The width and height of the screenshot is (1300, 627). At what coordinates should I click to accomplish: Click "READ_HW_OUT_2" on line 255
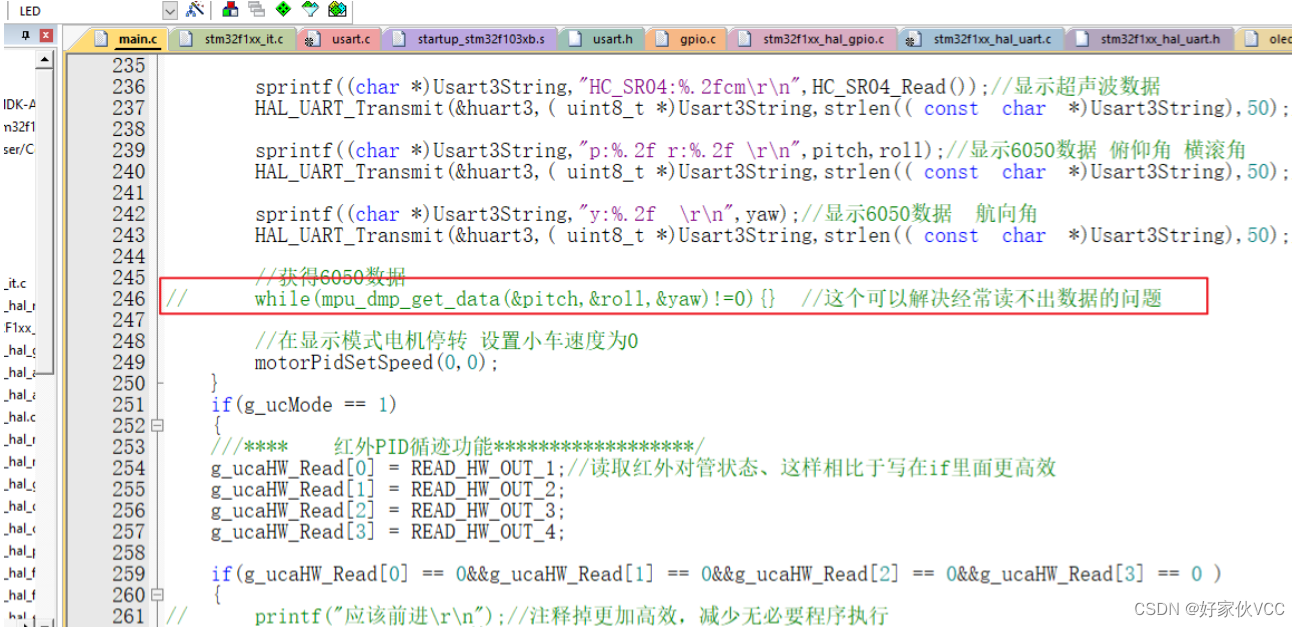482,489
